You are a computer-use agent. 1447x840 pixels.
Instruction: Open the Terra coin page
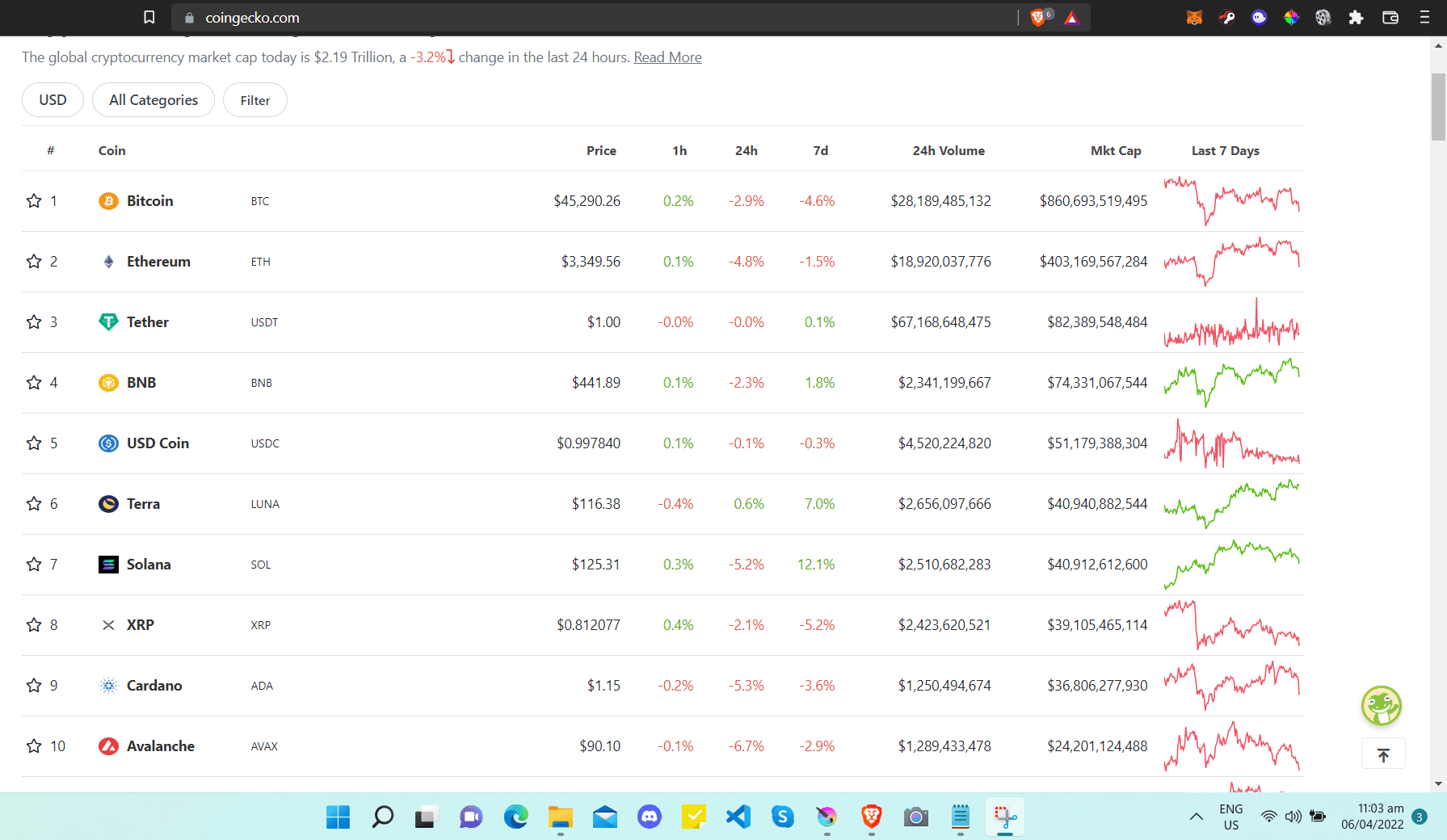click(143, 504)
